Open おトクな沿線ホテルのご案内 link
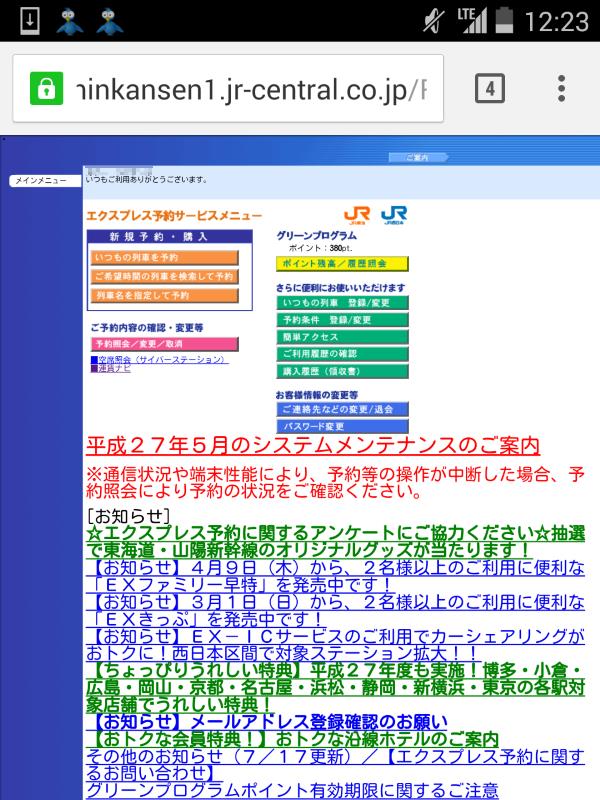600x800 pixels. point(292,739)
